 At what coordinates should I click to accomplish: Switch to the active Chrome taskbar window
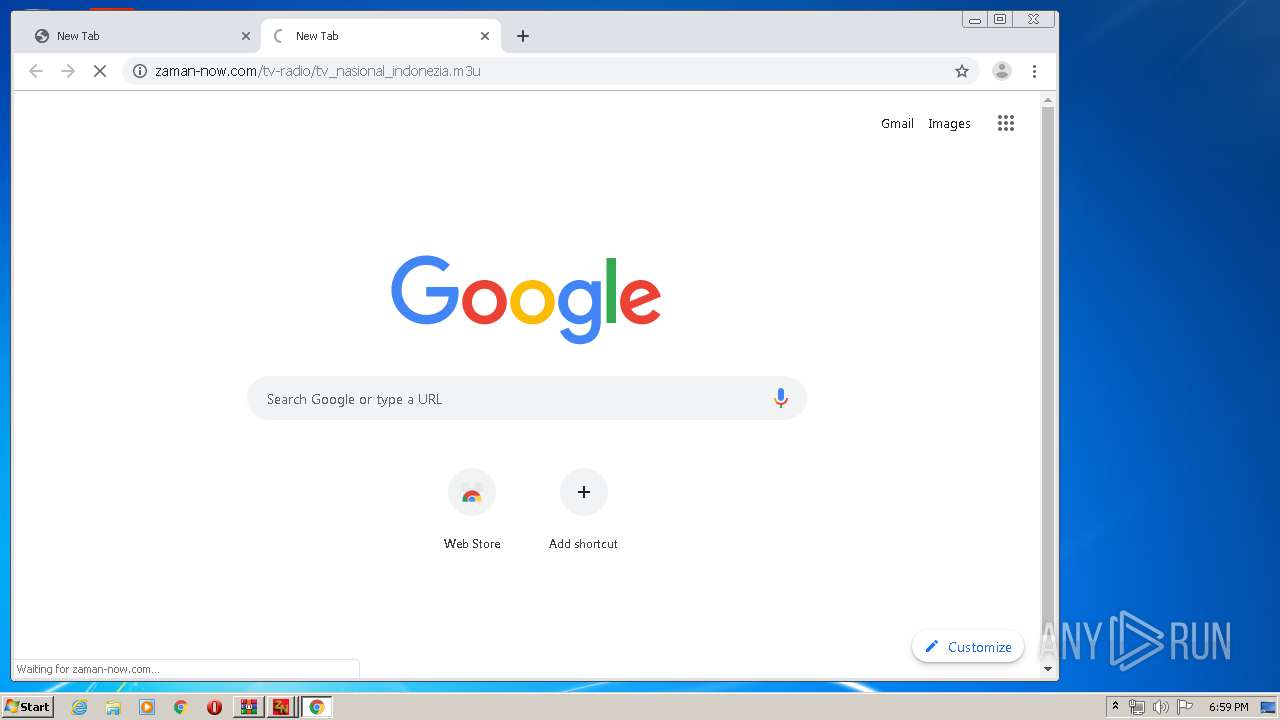pyautogui.click(x=316, y=707)
